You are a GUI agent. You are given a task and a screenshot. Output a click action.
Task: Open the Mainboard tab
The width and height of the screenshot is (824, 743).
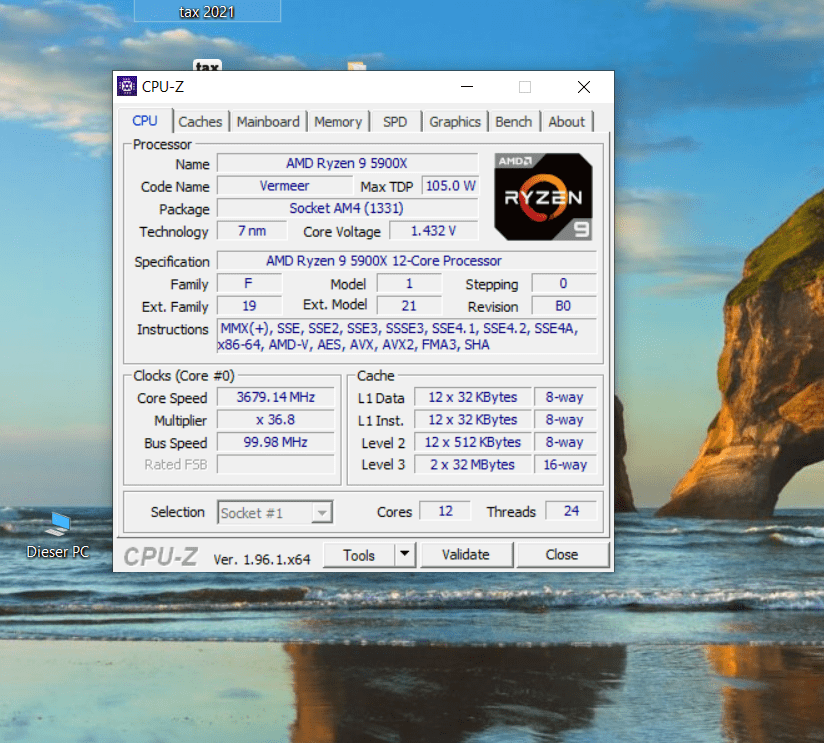coord(268,122)
